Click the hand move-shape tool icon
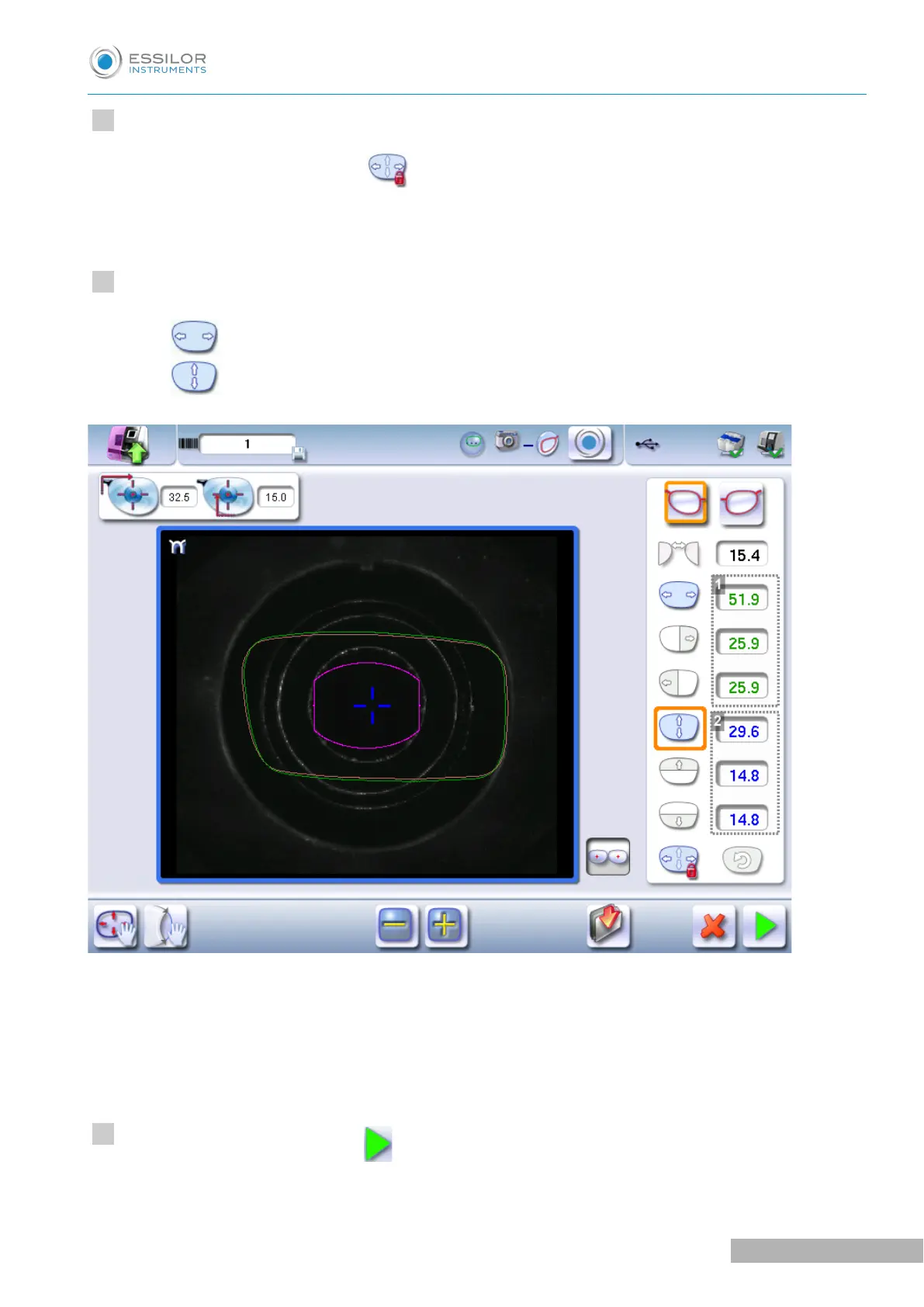Screen dimensions: 924x1307 click(116, 926)
